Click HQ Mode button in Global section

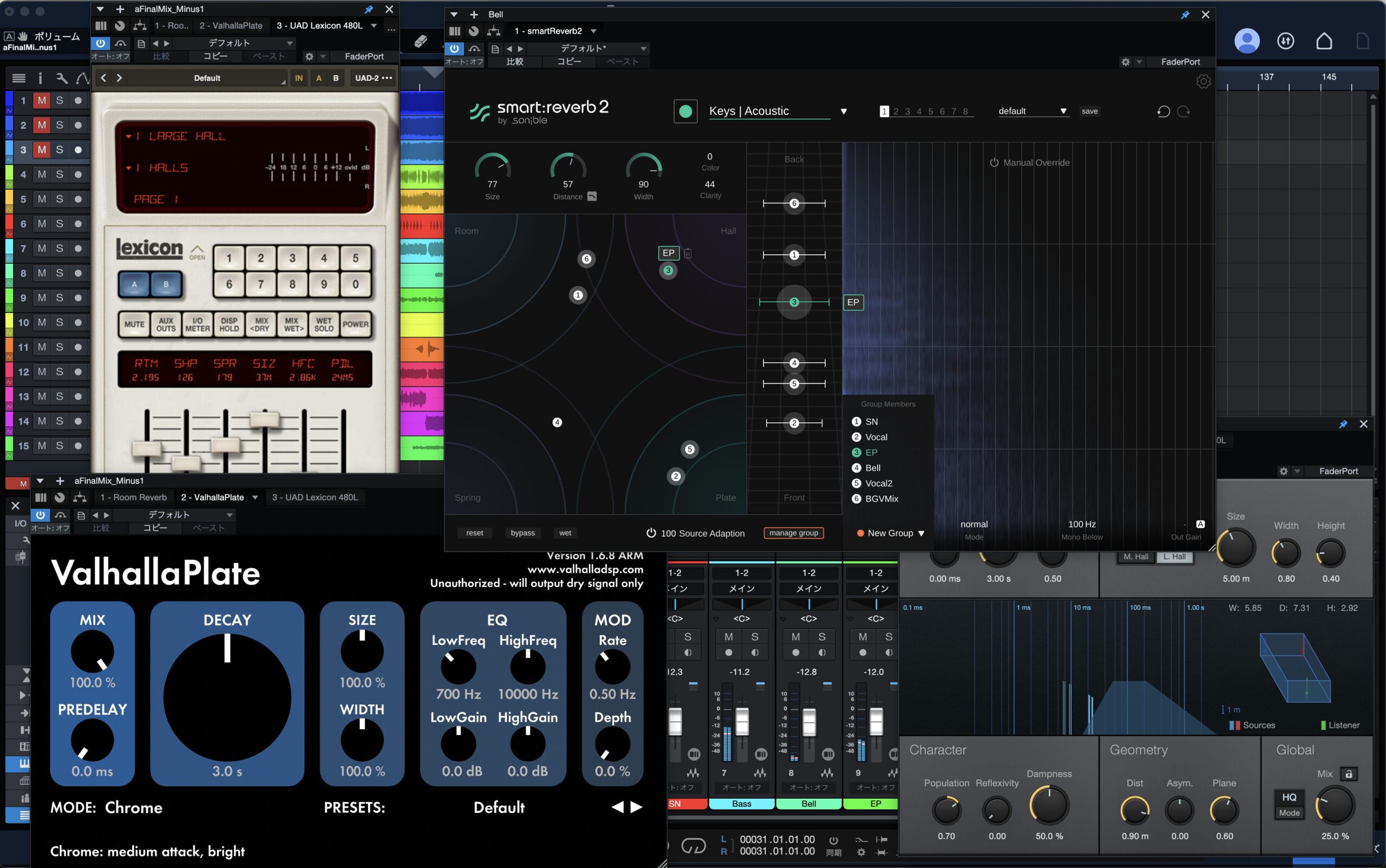tap(1289, 805)
